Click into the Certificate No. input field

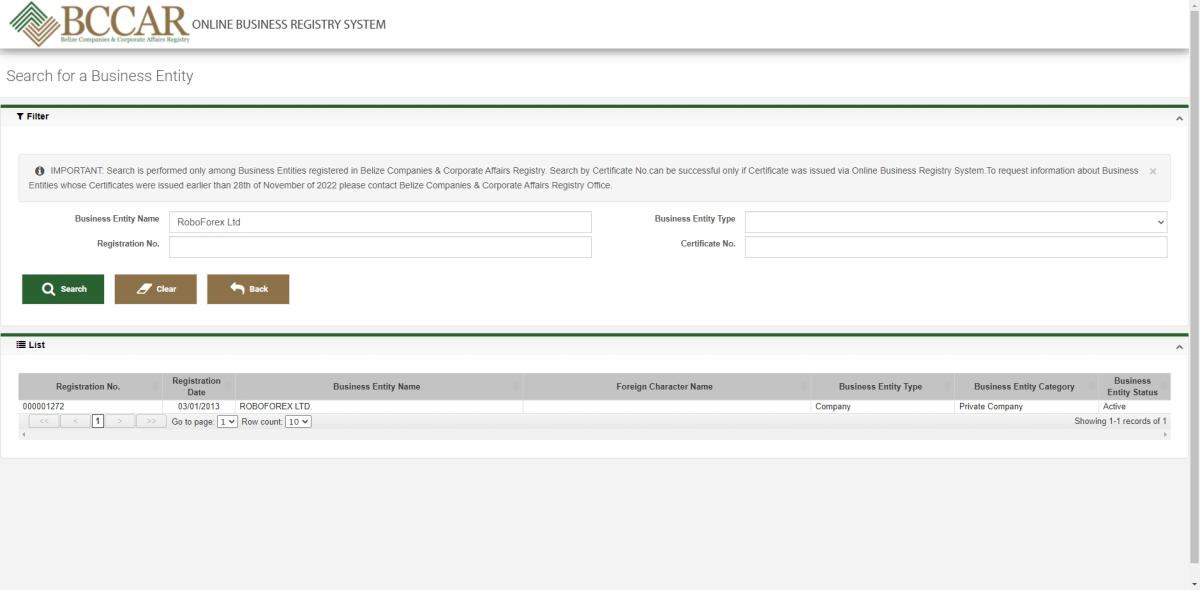click(955, 247)
